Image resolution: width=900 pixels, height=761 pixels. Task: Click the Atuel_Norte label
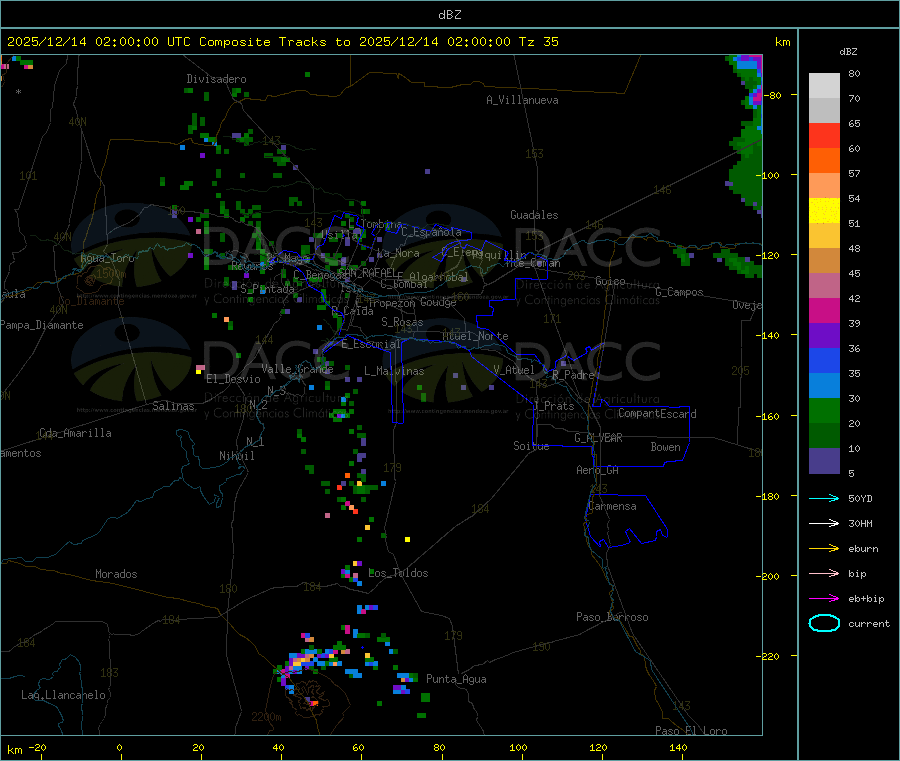[x=475, y=336]
